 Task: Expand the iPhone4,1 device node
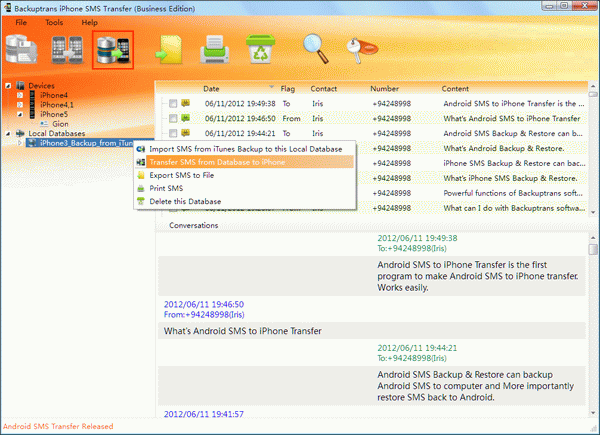[20, 105]
